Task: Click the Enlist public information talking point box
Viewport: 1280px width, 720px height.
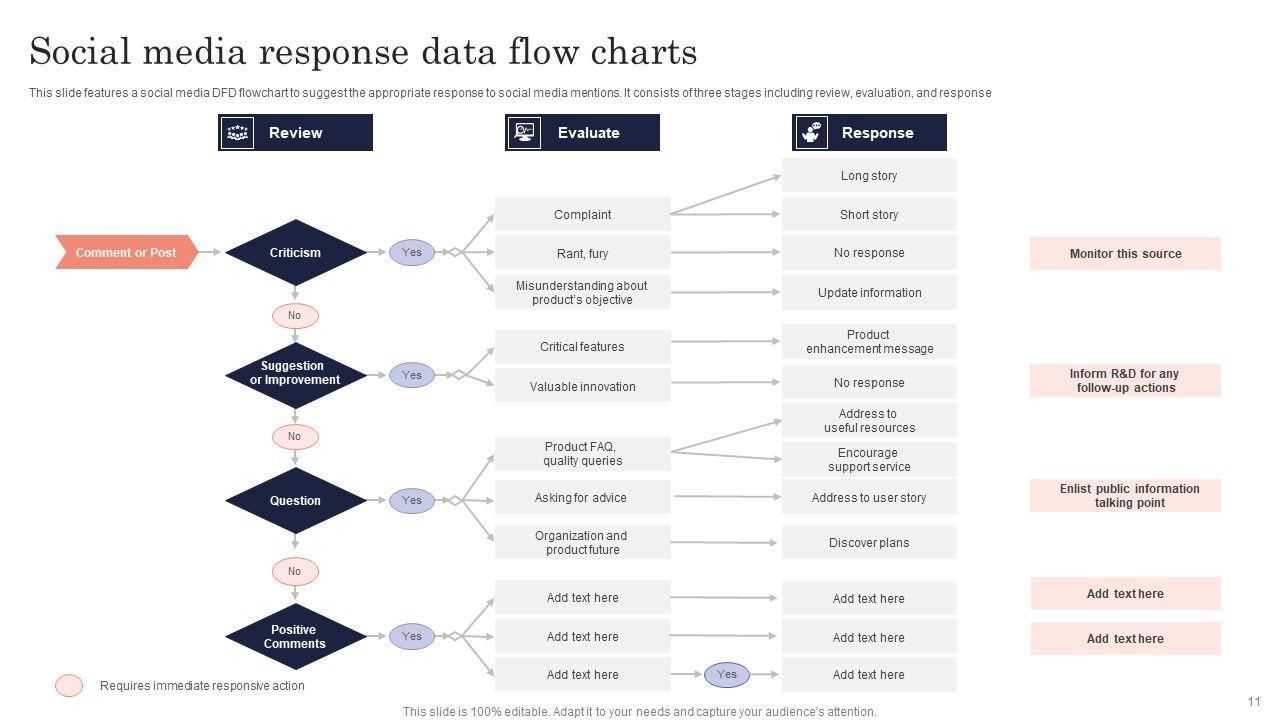Action: tap(1125, 496)
